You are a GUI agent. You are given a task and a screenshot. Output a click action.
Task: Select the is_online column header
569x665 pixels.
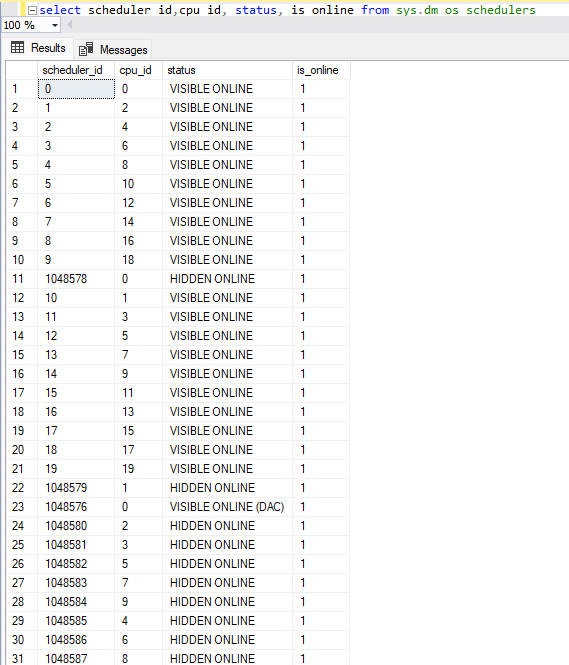click(321, 70)
